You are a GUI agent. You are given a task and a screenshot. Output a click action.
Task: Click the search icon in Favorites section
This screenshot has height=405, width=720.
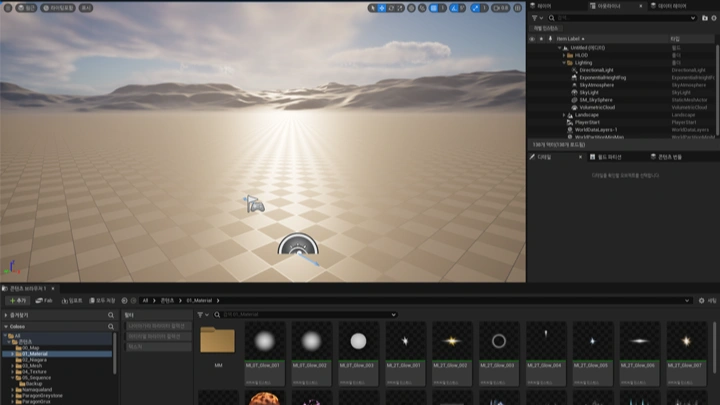click(111, 313)
